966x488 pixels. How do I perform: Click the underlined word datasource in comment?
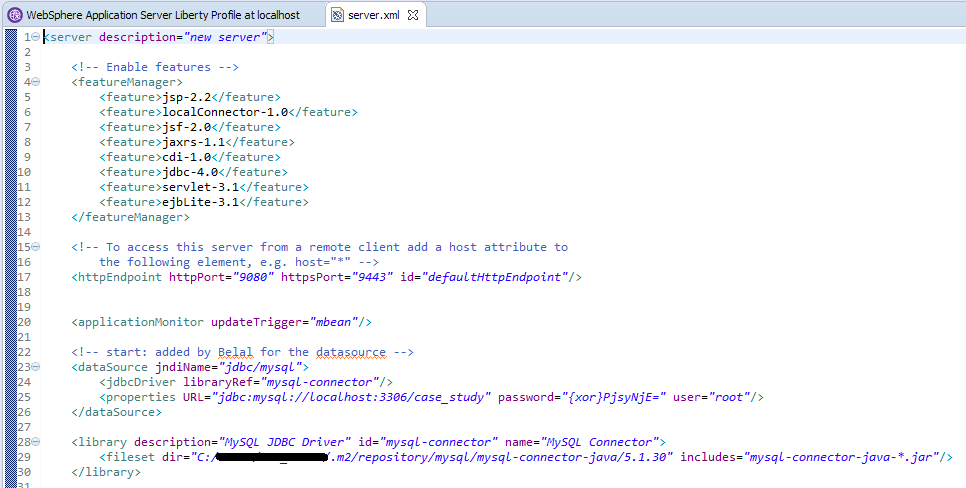tap(351, 352)
